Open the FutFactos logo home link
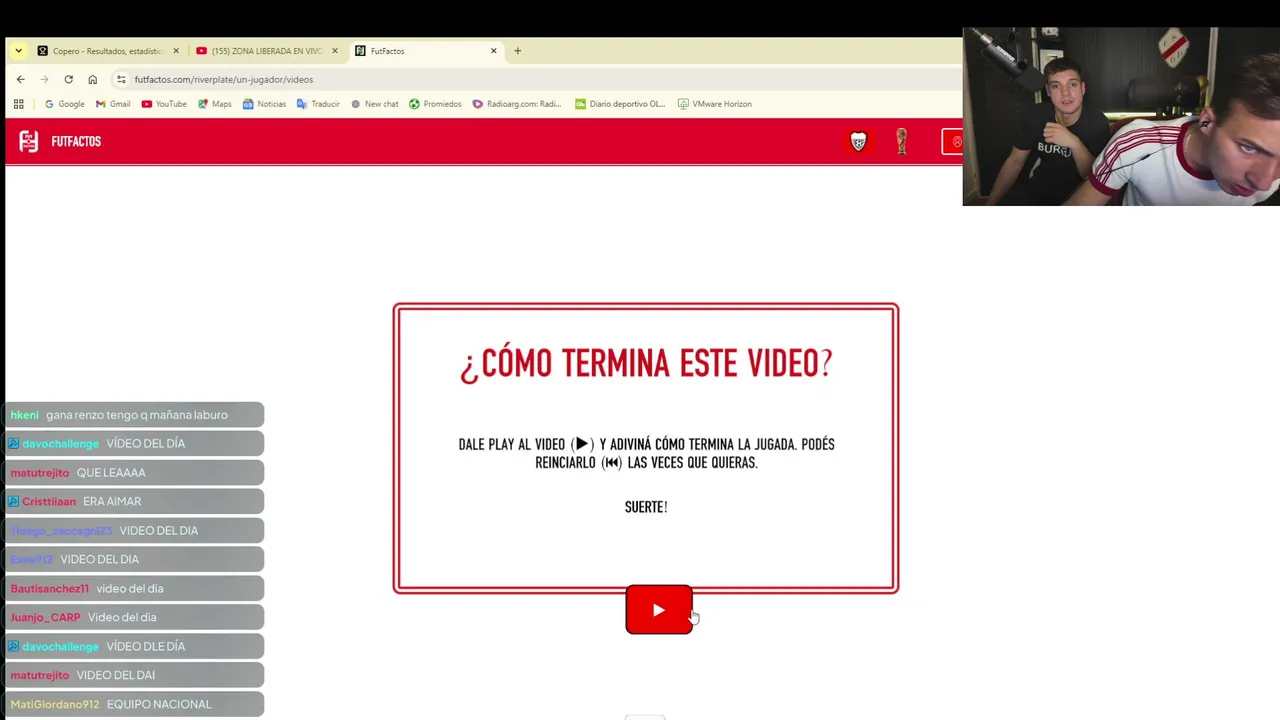 (60, 142)
